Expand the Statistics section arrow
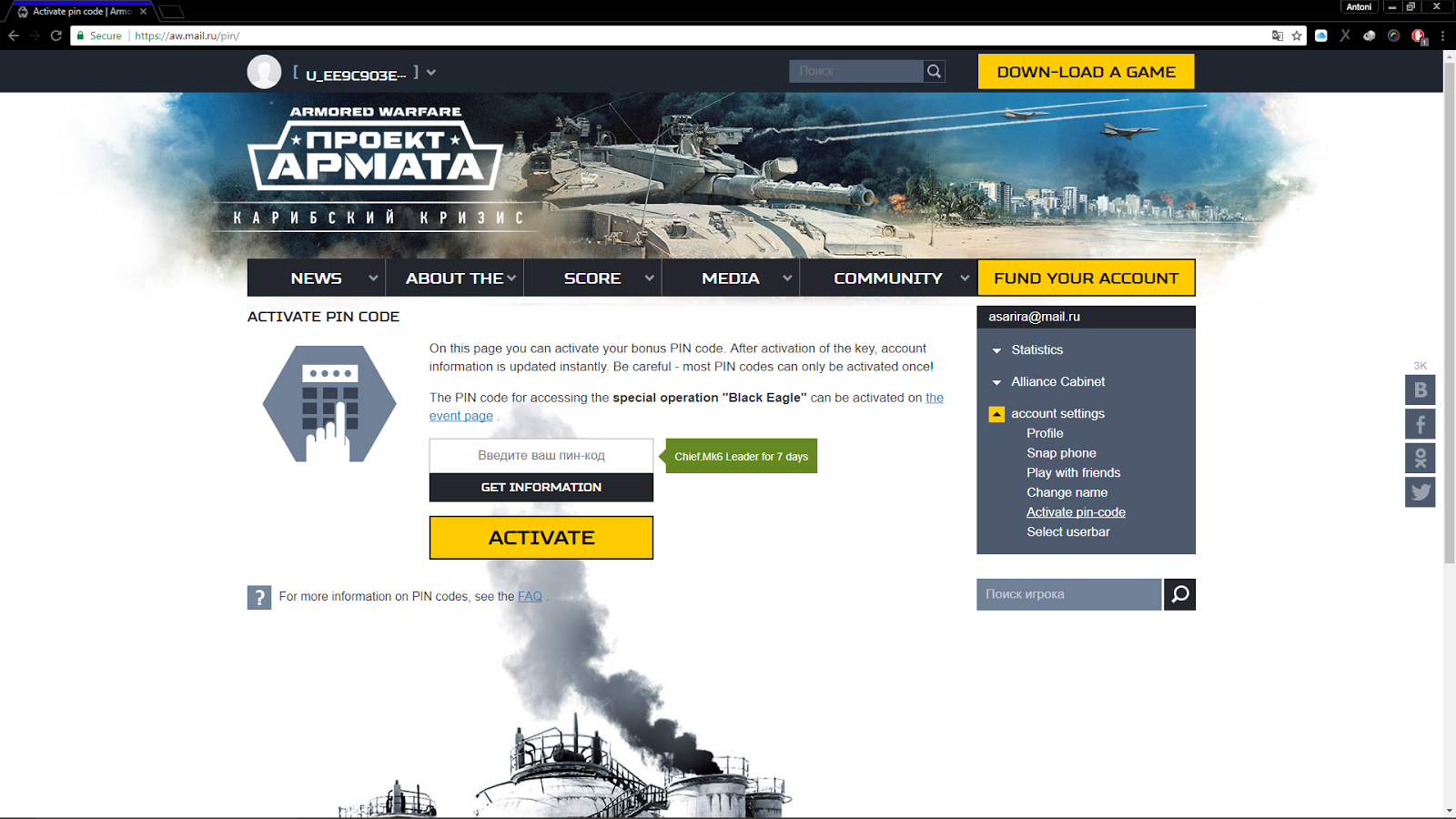The width and height of the screenshot is (1456, 819). coord(996,350)
